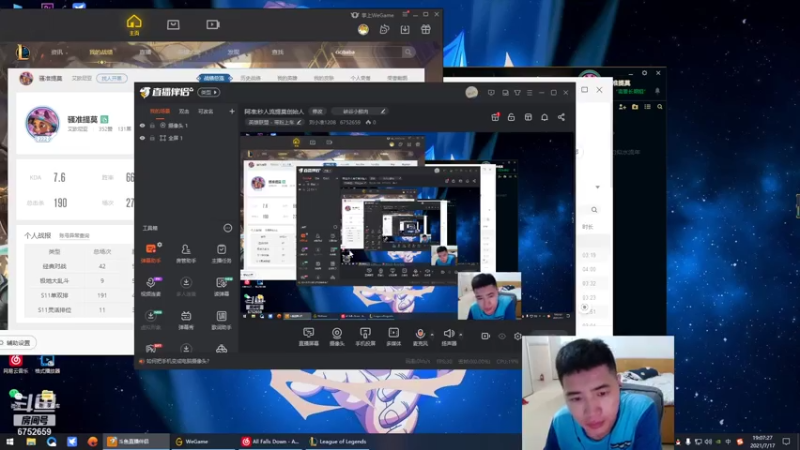Open 战绩总览 tab in WeGame profile
The width and height of the screenshot is (800, 450).
(x=214, y=78)
